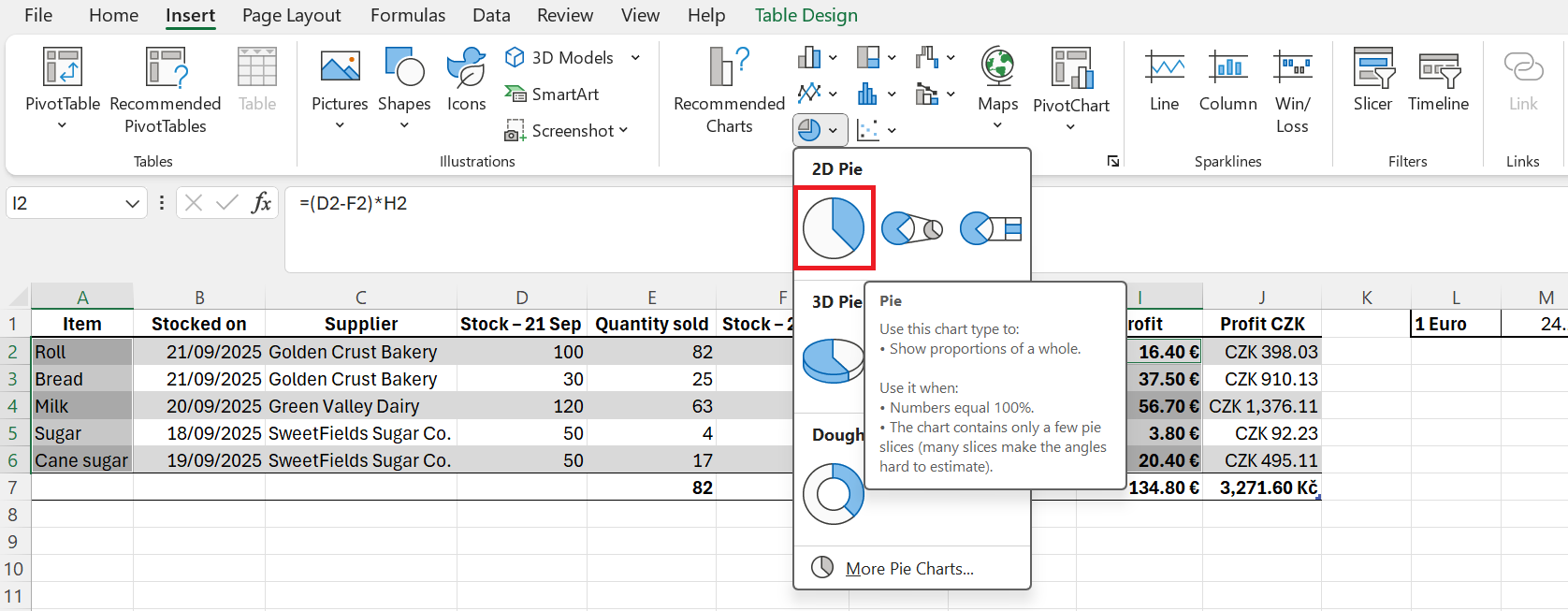Click the 'CZK 1,376.11' cell
The image size is (1568, 611).
pyautogui.click(x=1262, y=406)
